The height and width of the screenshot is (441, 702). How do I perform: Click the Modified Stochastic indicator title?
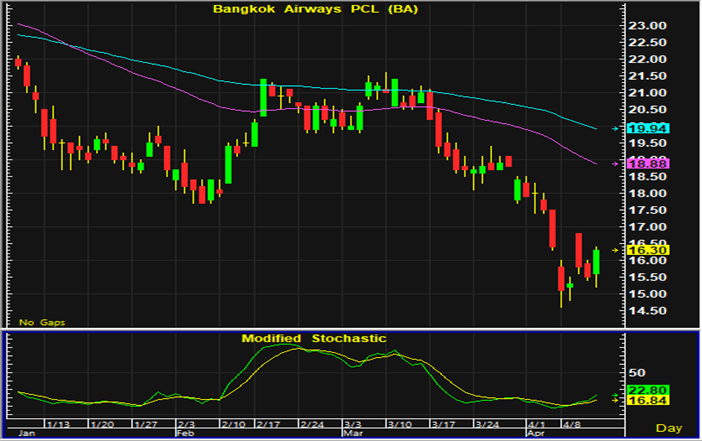coord(313,339)
